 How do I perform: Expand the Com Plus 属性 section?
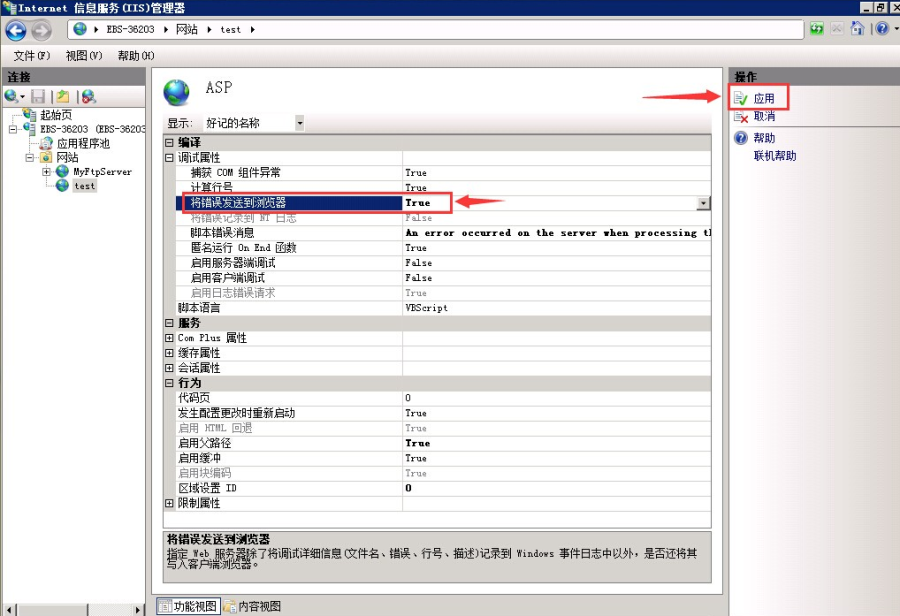pyautogui.click(x=169, y=338)
